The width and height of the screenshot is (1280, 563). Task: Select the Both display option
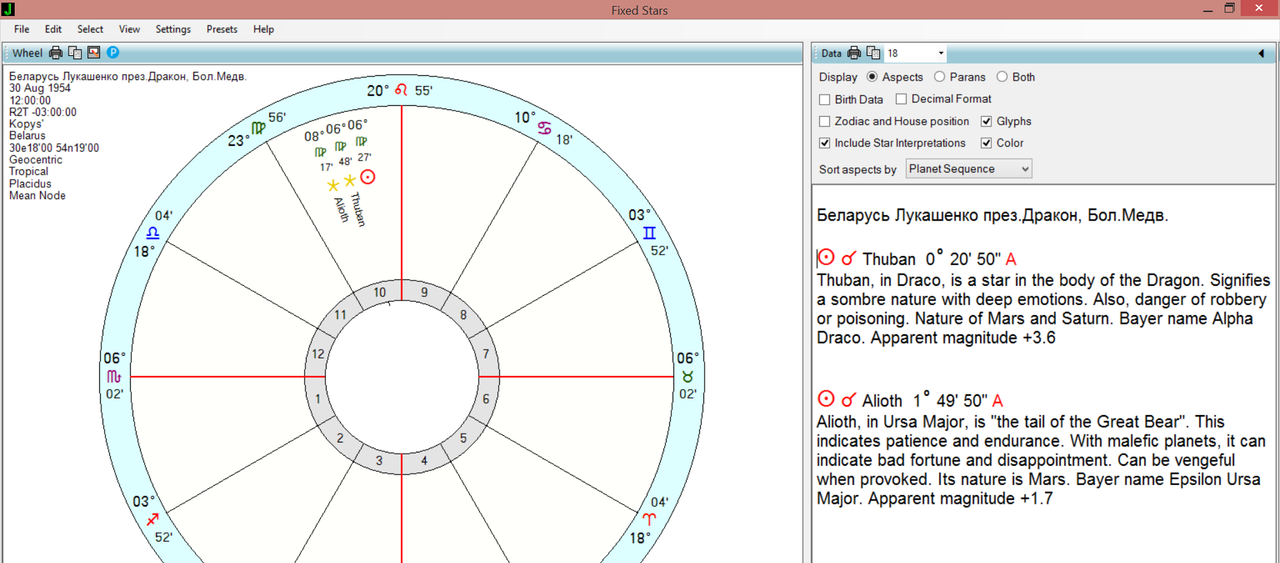coord(1002,77)
